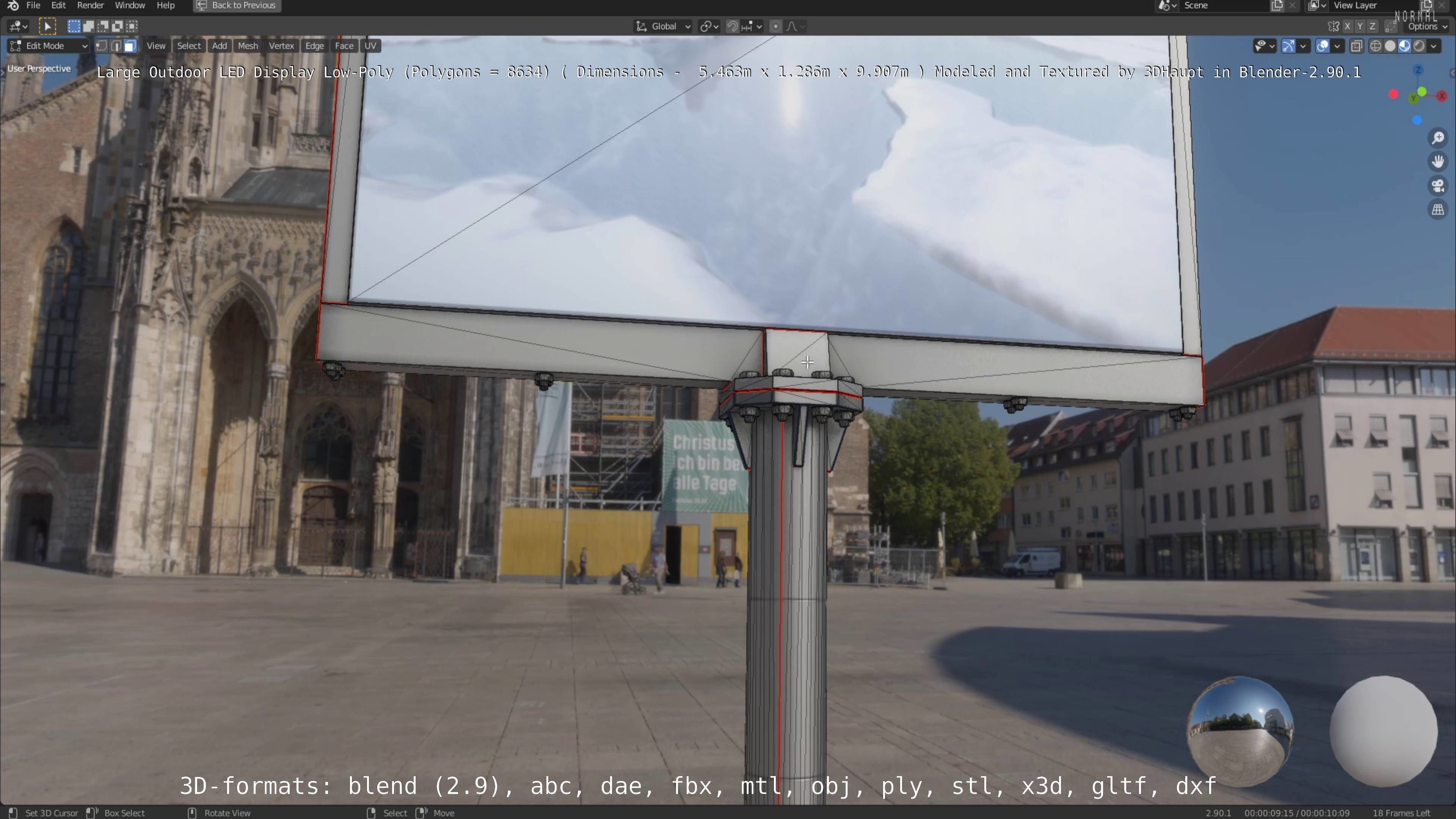The width and height of the screenshot is (1456, 819).
Task: Open the Edit menu in top bar
Action: (58, 6)
